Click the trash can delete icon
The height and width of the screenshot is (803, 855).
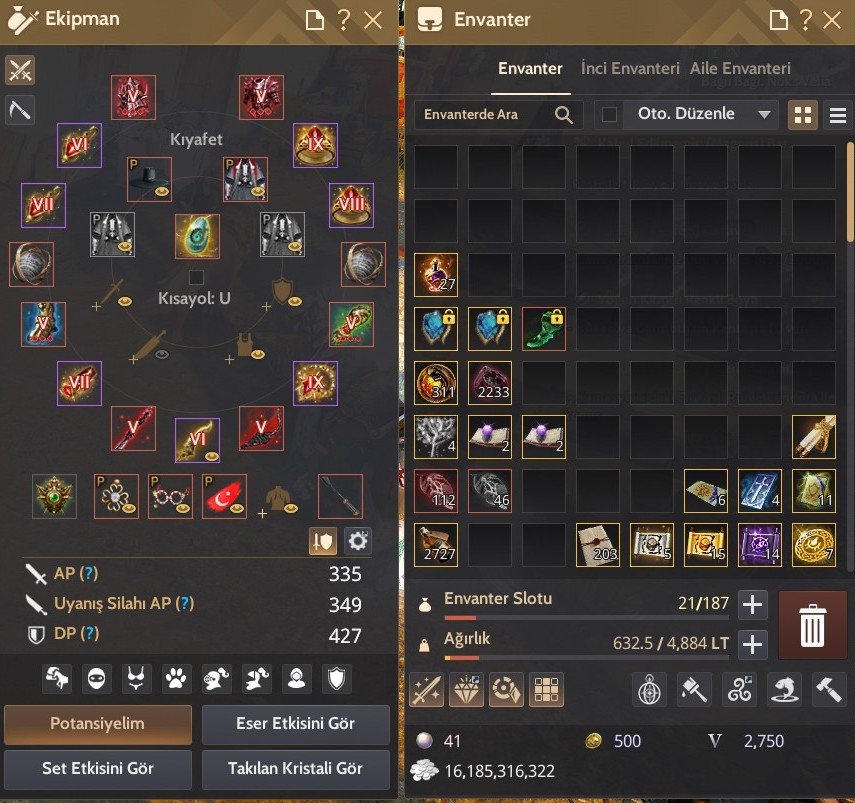click(x=812, y=625)
